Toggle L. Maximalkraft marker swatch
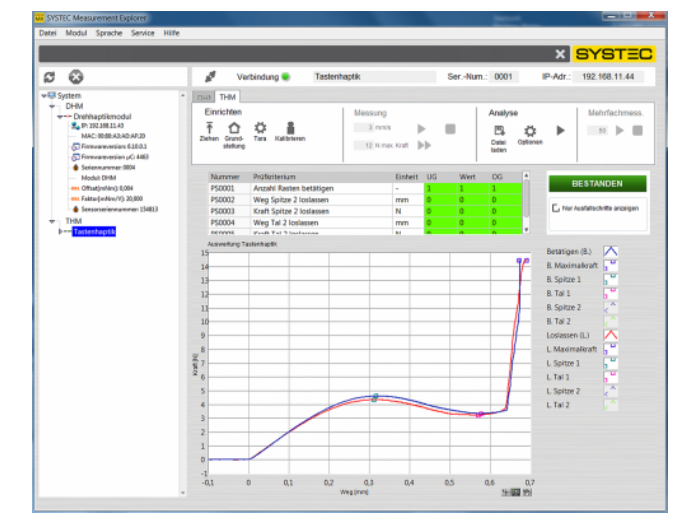700x525 pixels. point(610,349)
